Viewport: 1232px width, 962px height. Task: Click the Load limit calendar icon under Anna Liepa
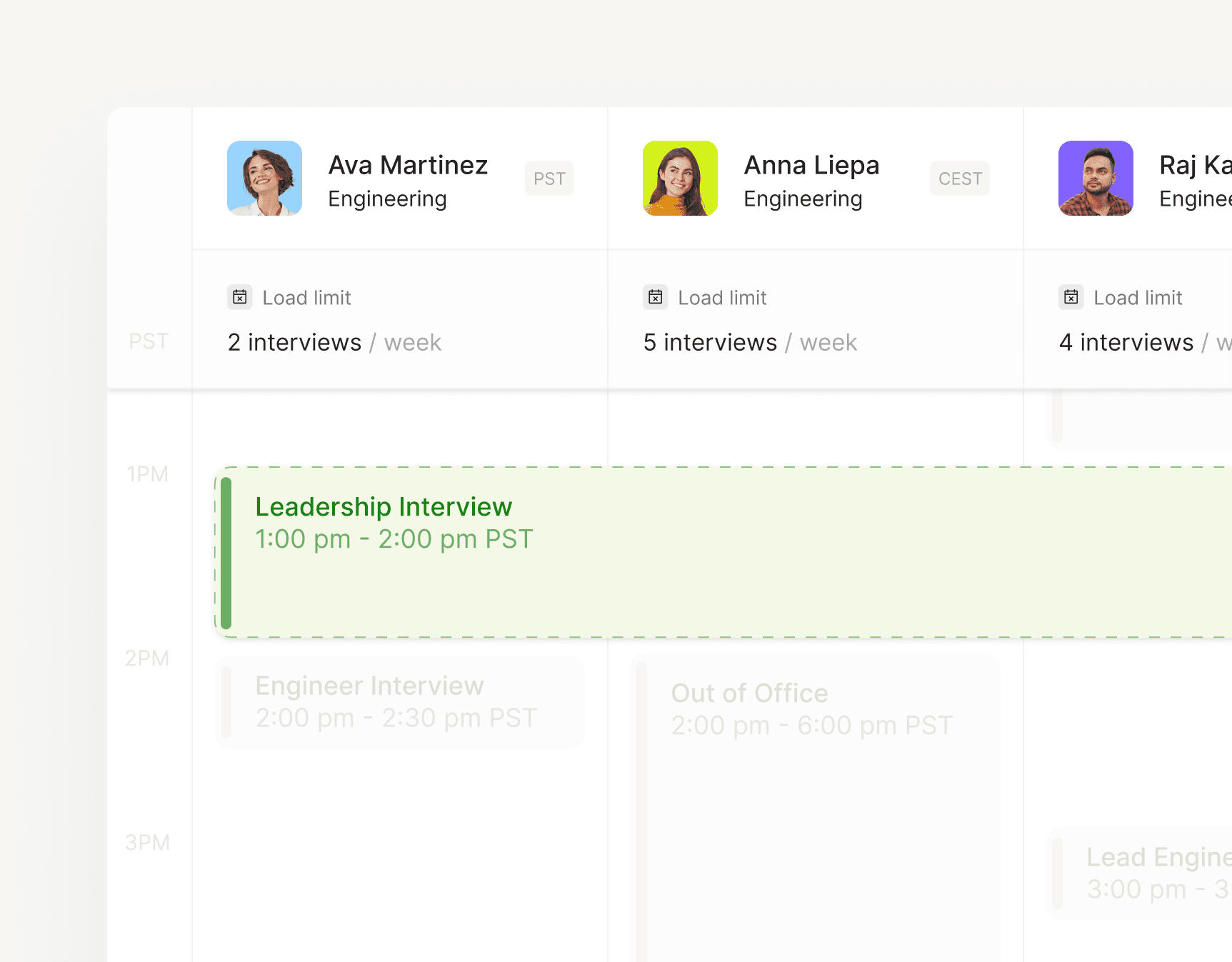point(655,297)
